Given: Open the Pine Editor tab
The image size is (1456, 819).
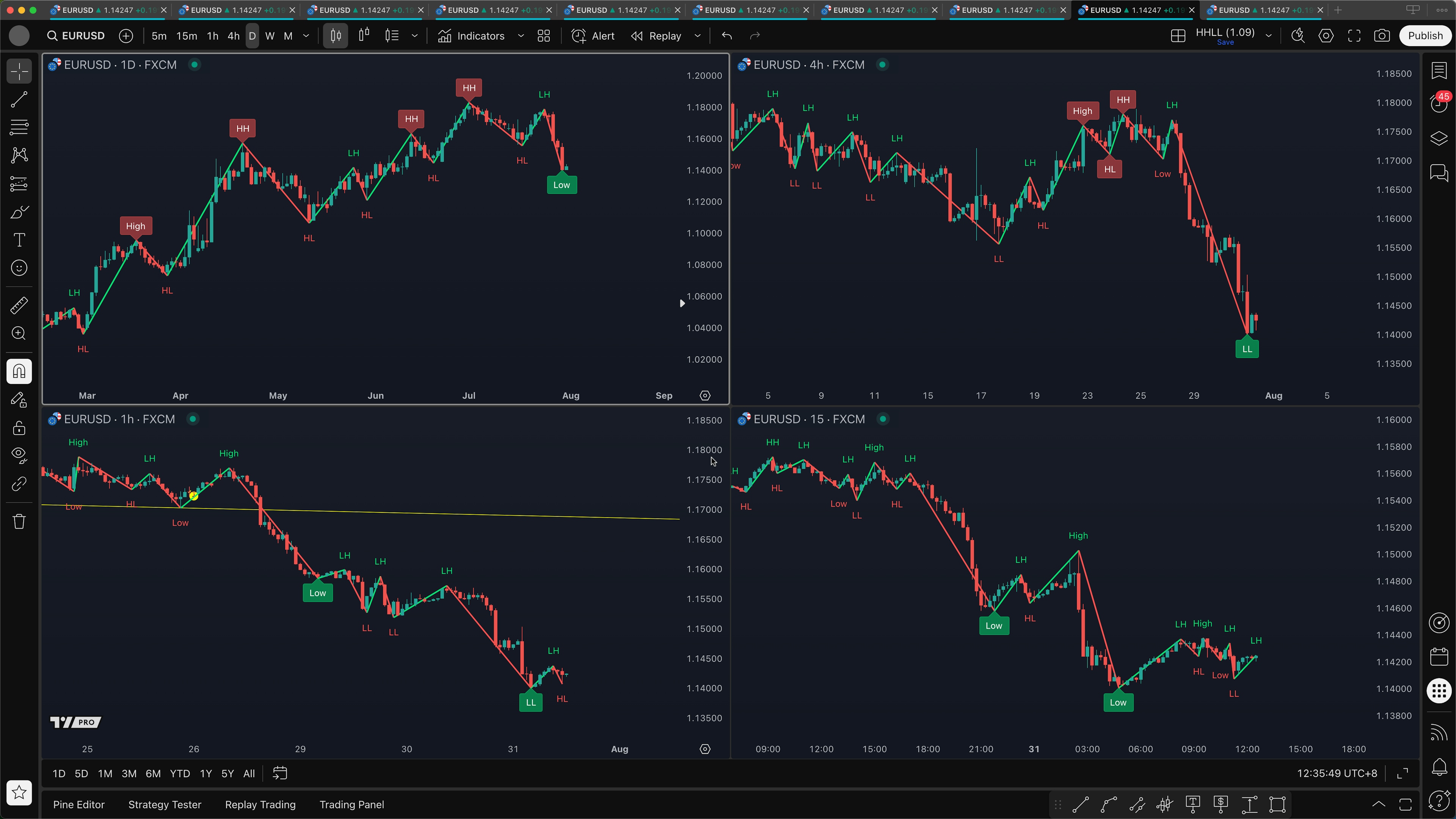Looking at the screenshot, I should 78,804.
